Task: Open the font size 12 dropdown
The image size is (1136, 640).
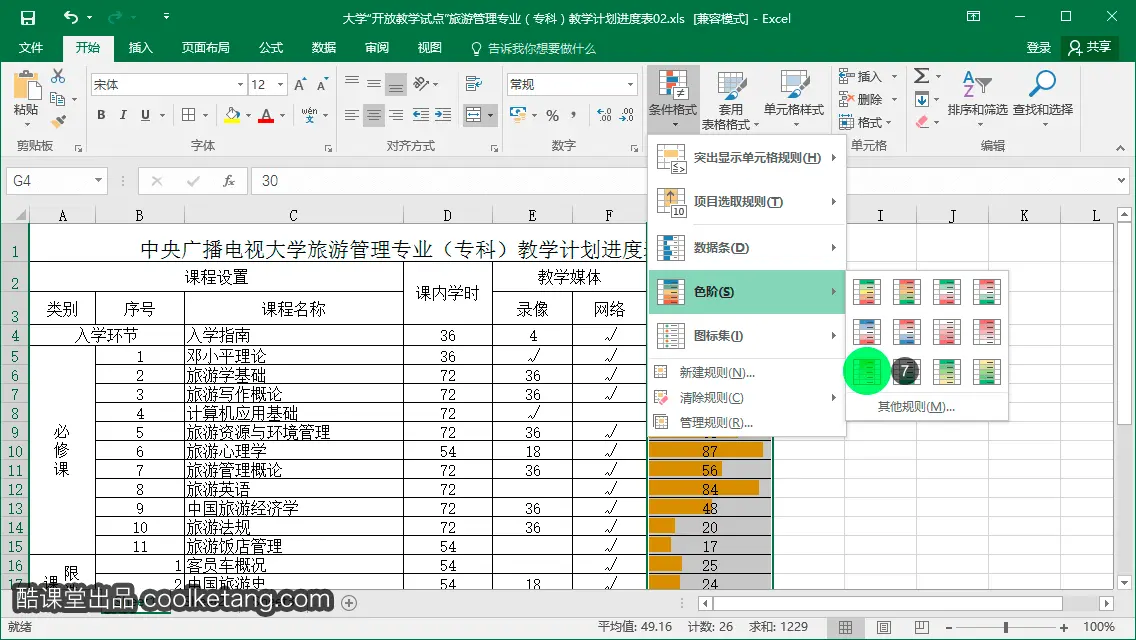Action: pos(281,85)
